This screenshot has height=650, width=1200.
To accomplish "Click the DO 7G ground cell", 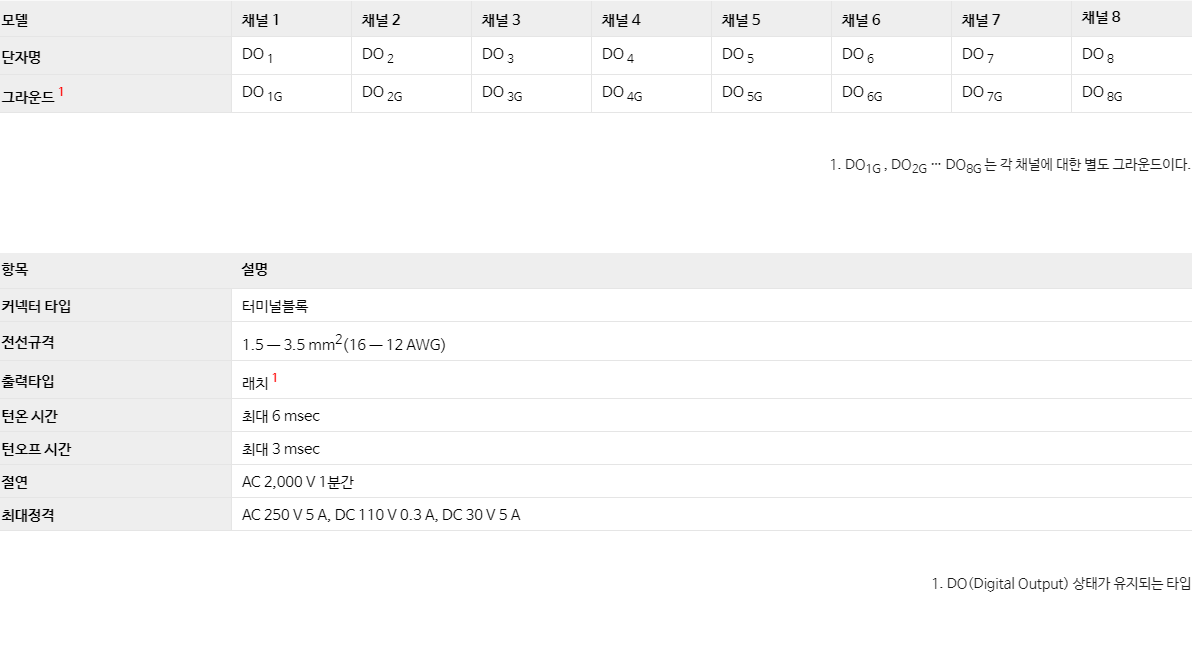I will tap(982, 93).
